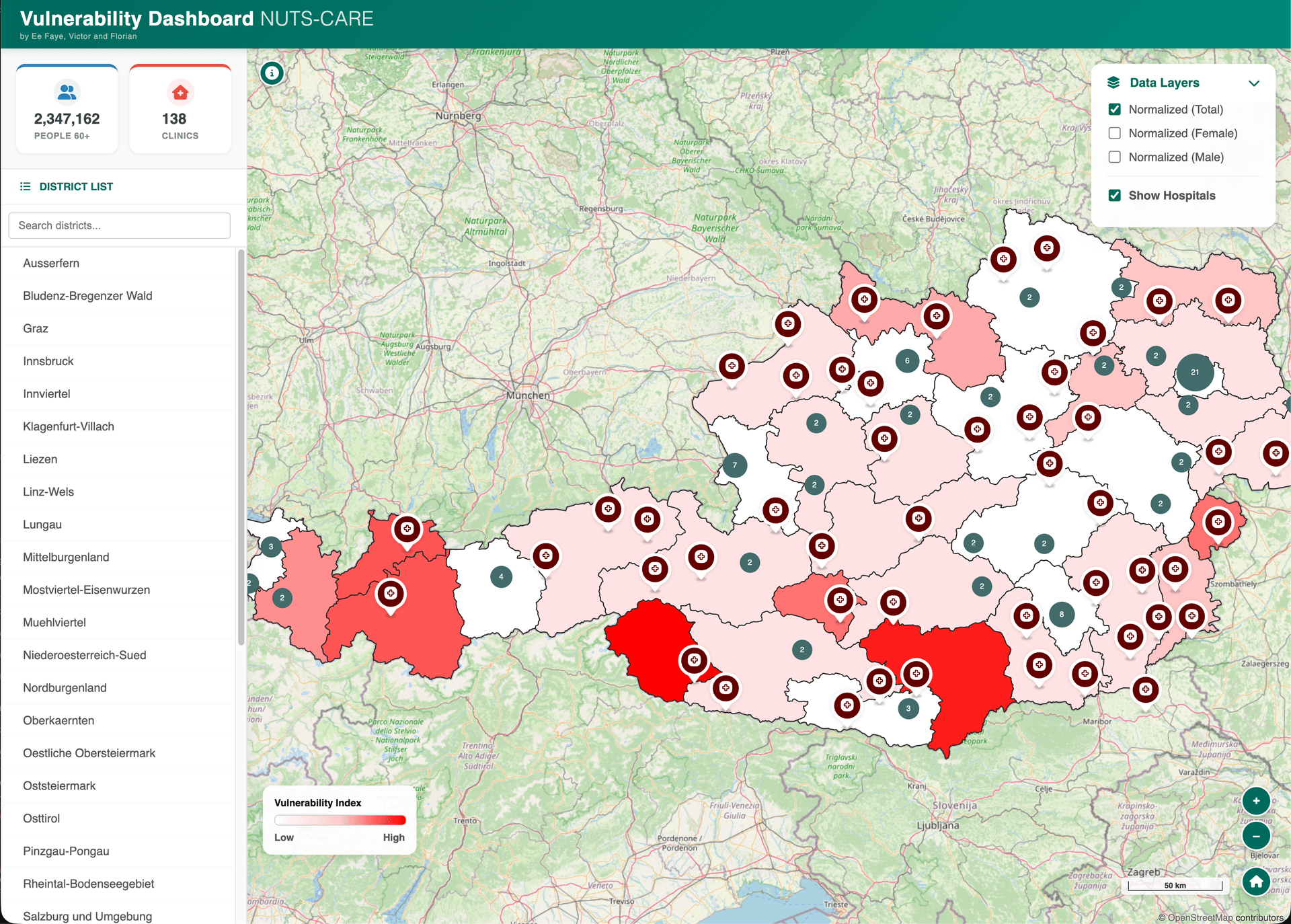
Task: Click the District List header
Action: (76, 186)
